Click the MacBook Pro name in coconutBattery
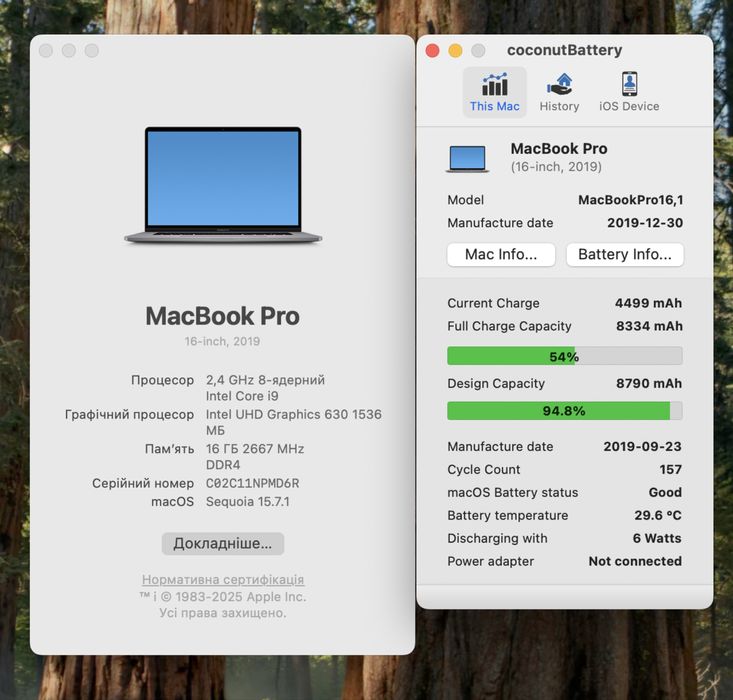The image size is (733, 700). coord(559,149)
